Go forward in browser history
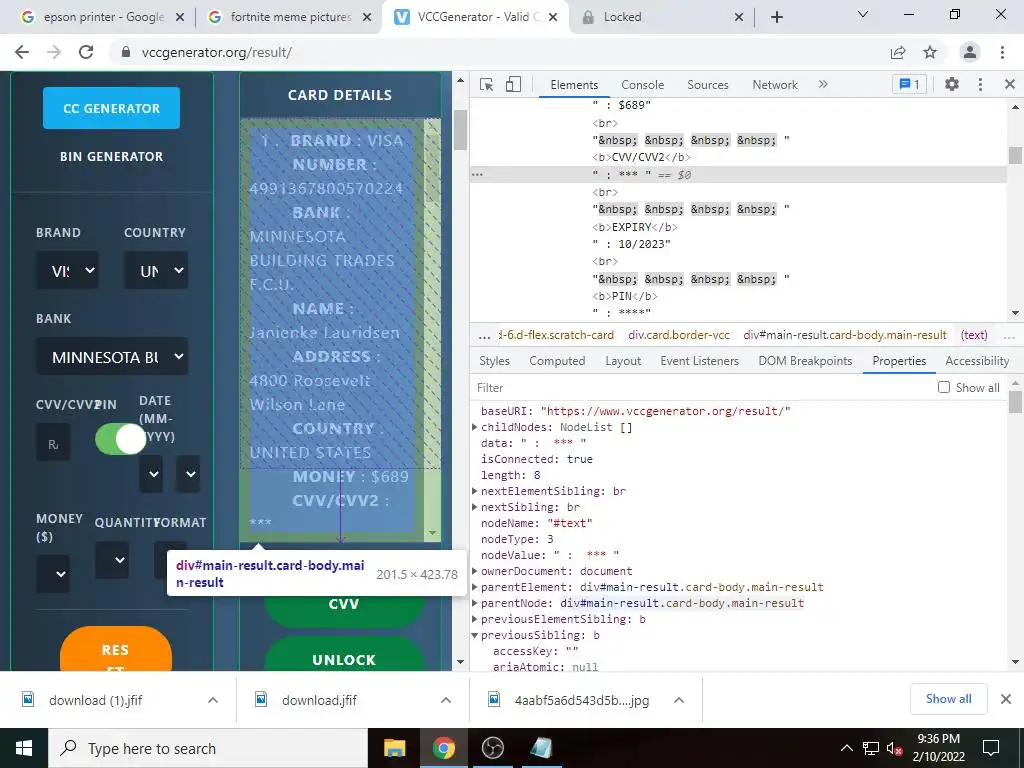This screenshot has height=768, width=1024. click(54, 52)
